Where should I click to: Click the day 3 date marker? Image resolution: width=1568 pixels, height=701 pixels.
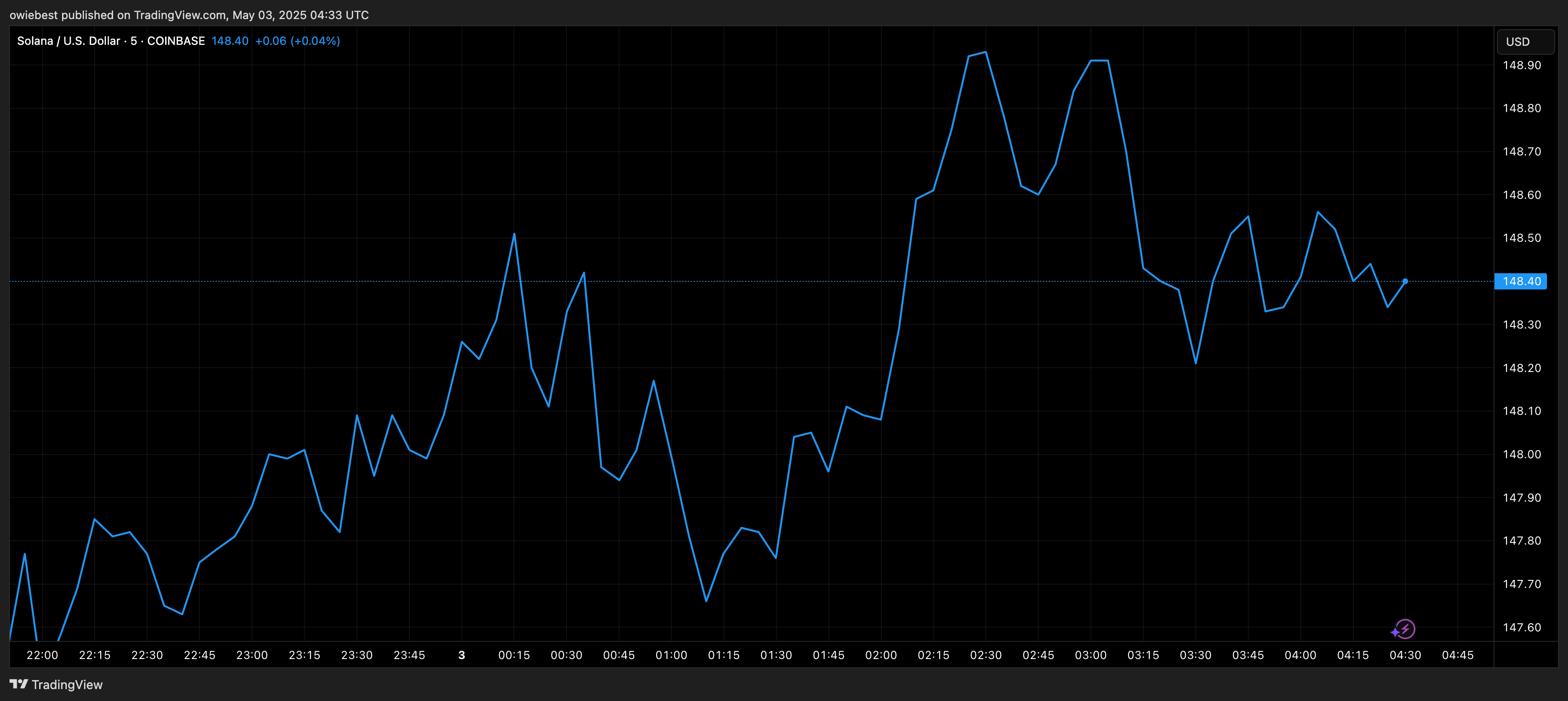(x=461, y=655)
